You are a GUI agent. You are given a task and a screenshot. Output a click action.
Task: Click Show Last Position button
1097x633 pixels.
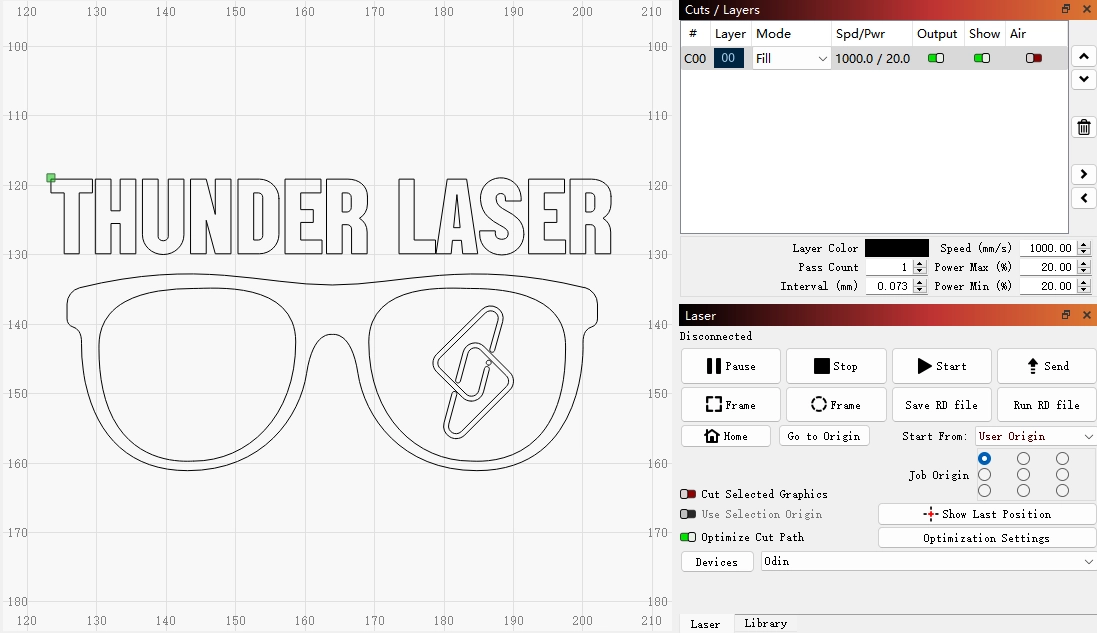point(986,514)
